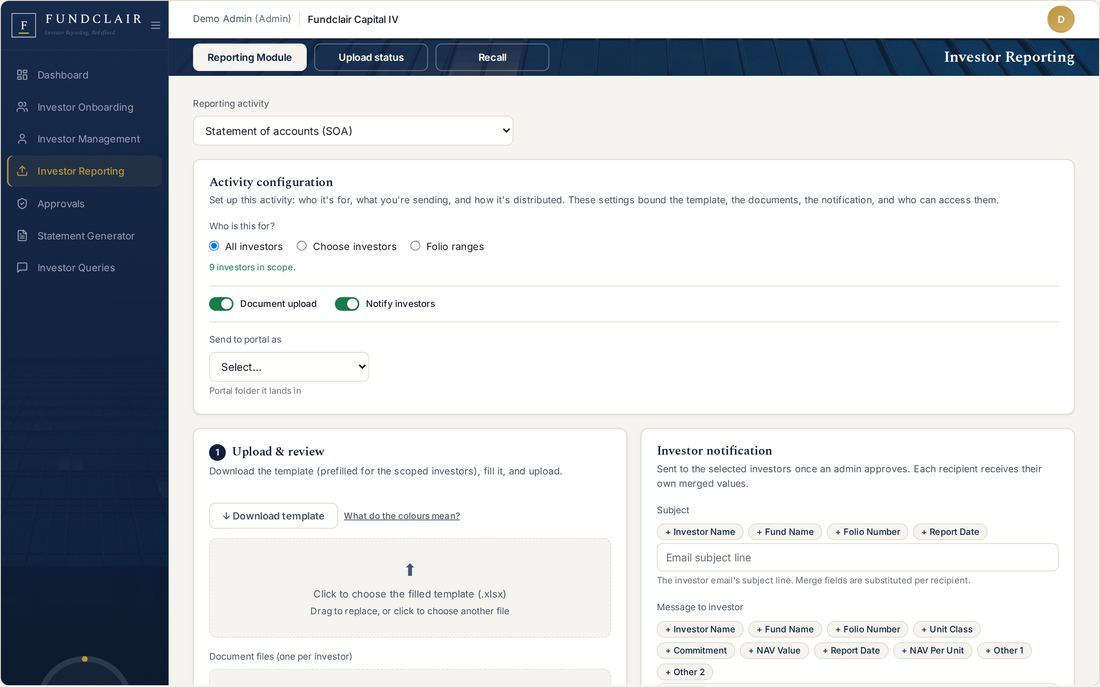Viewport: 1100px width, 687px height.
Task: Click the 9 investors in scope text
Action: [x=252, y=267]
